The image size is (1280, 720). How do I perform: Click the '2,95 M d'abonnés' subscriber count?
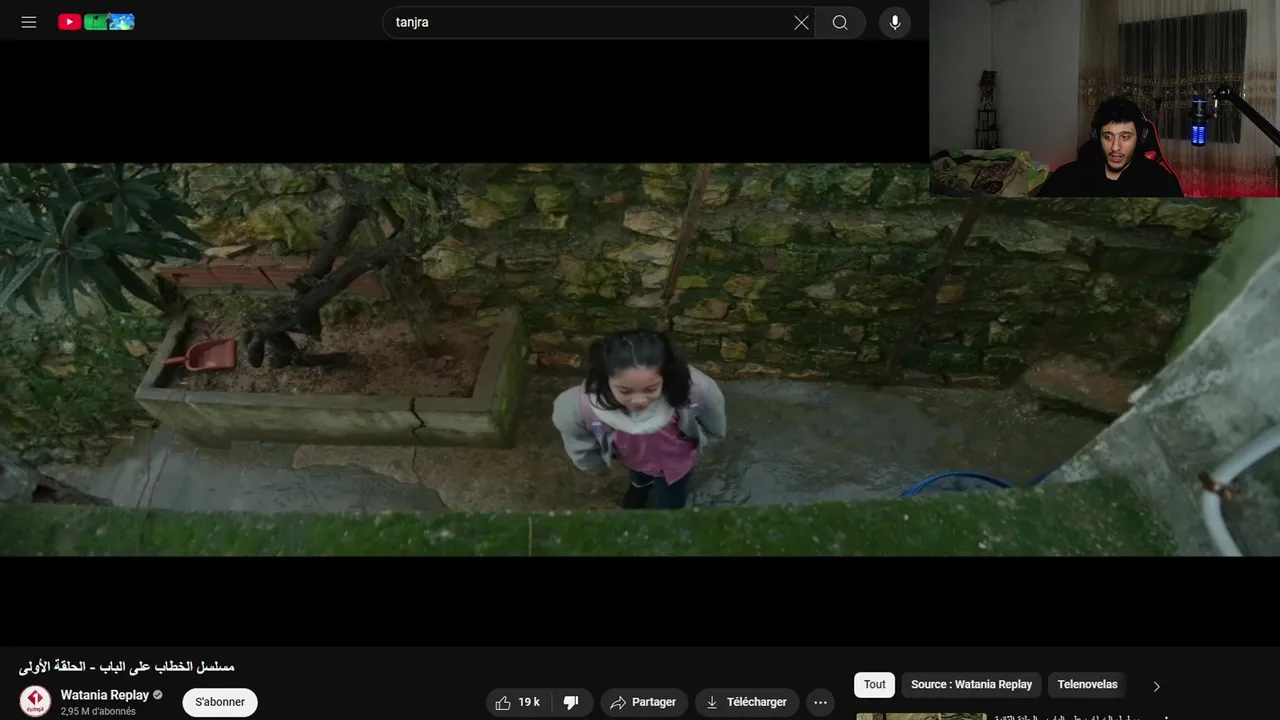coord(98,712)
